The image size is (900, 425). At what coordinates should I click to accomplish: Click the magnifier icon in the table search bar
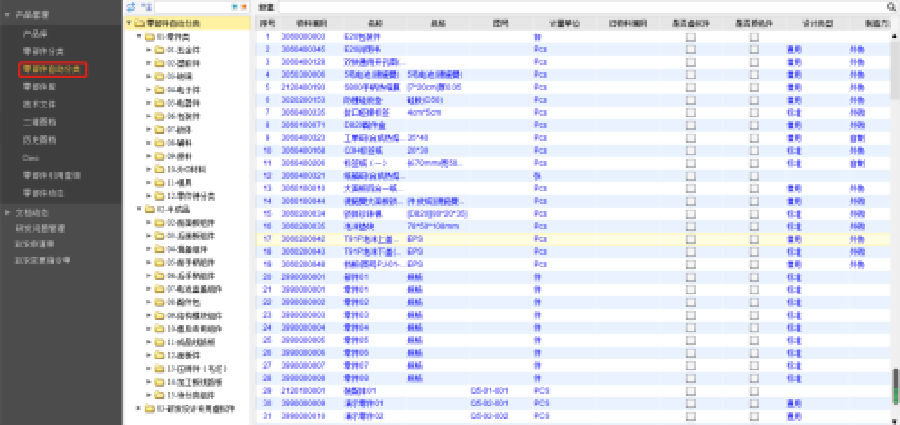[891, 7]
